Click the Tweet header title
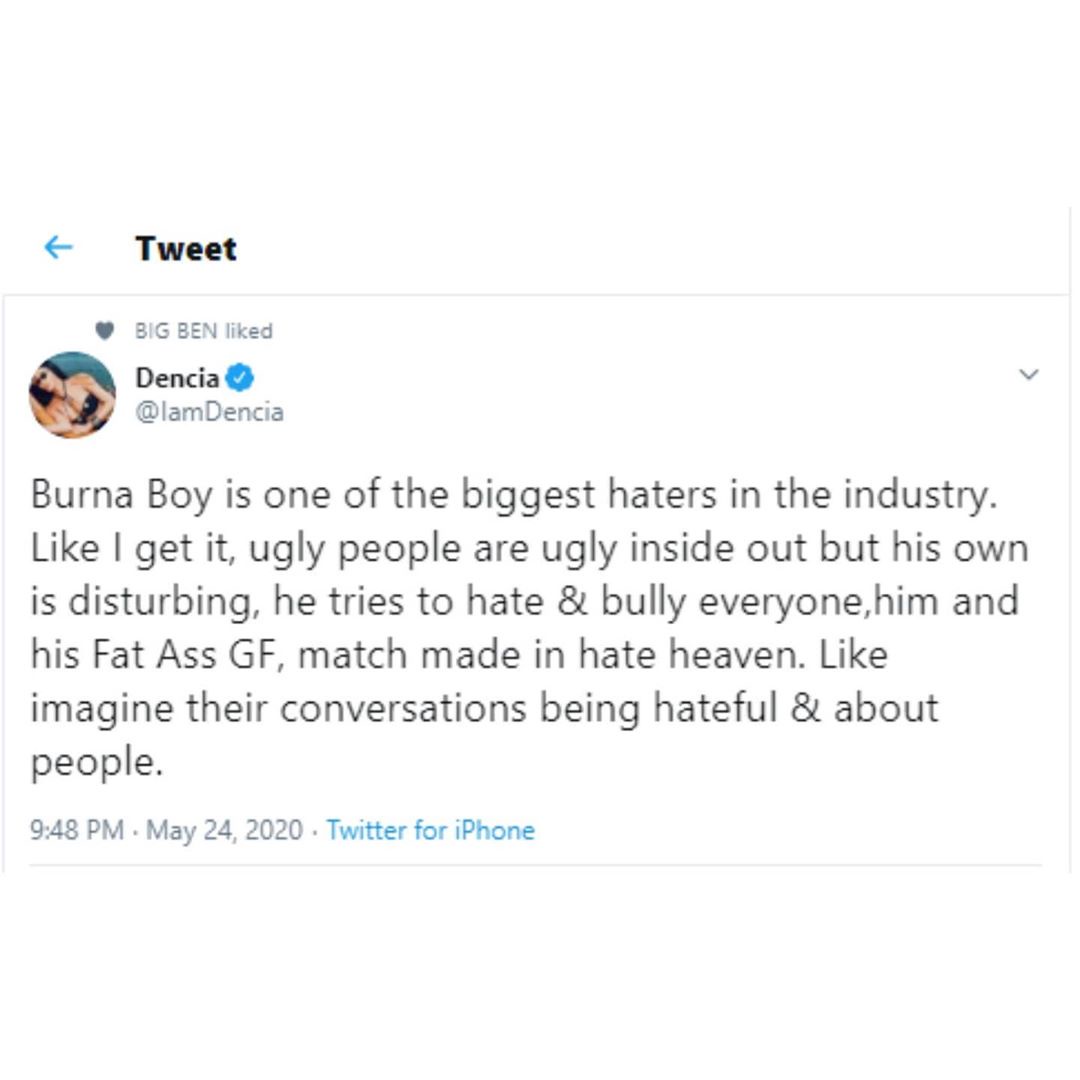Viewport: 1080px width, 1080px height. coord(186,248)
